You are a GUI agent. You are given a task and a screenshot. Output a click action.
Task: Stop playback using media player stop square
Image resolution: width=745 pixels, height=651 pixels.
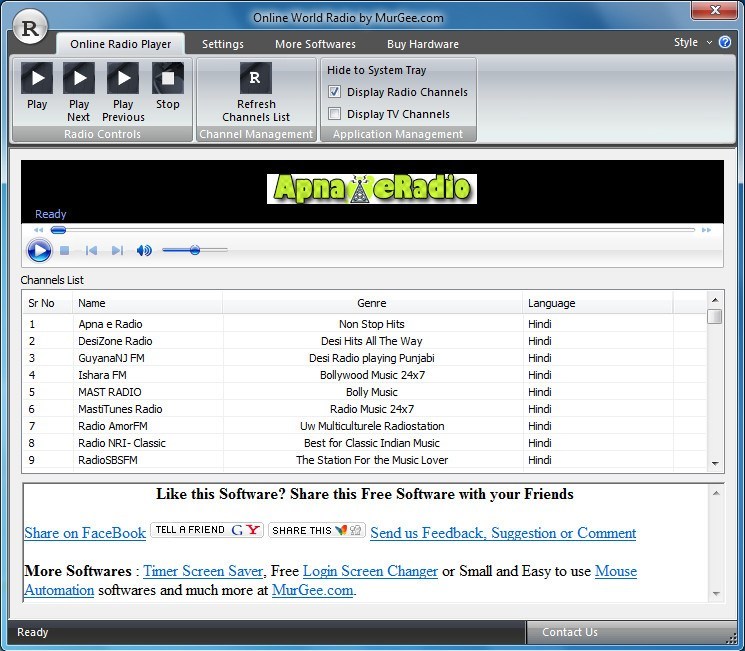(x=65, y=250)
